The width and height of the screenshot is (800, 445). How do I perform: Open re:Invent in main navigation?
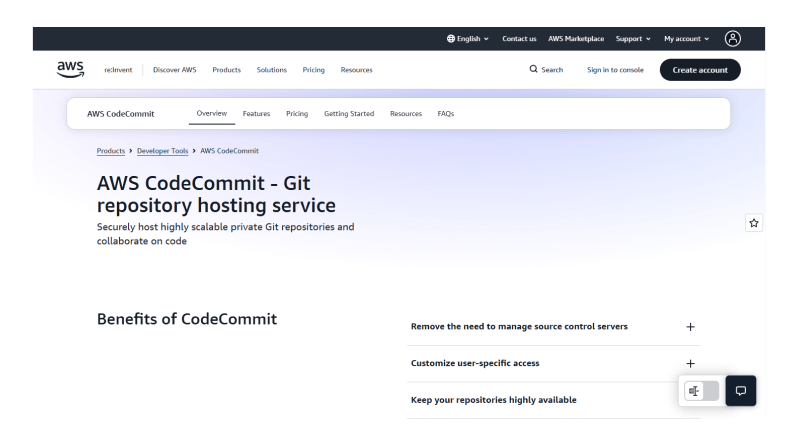(118, 70)
